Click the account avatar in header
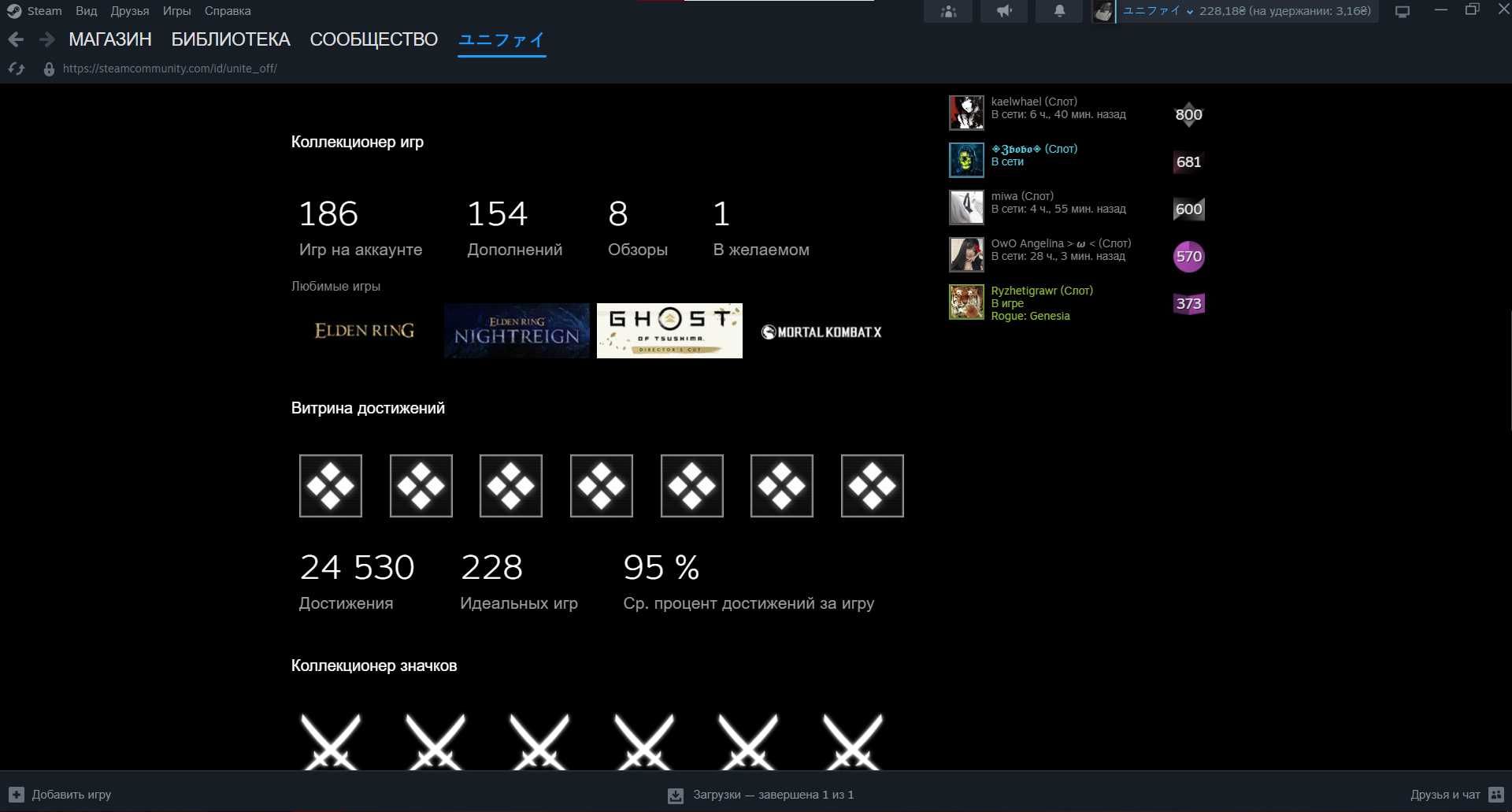 (x=1103, y=11)
